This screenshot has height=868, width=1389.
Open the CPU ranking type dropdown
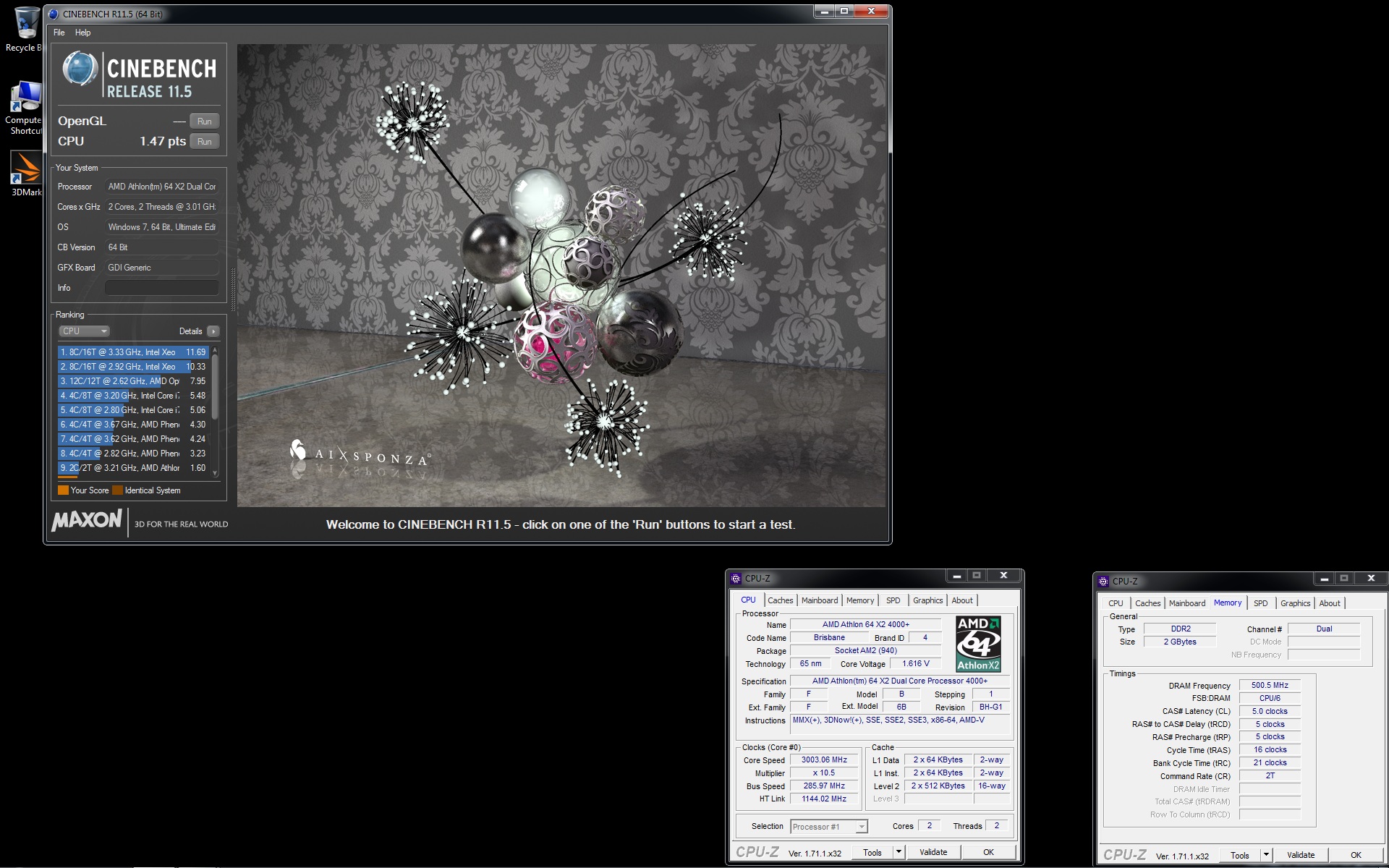click(x=84, y=331)
